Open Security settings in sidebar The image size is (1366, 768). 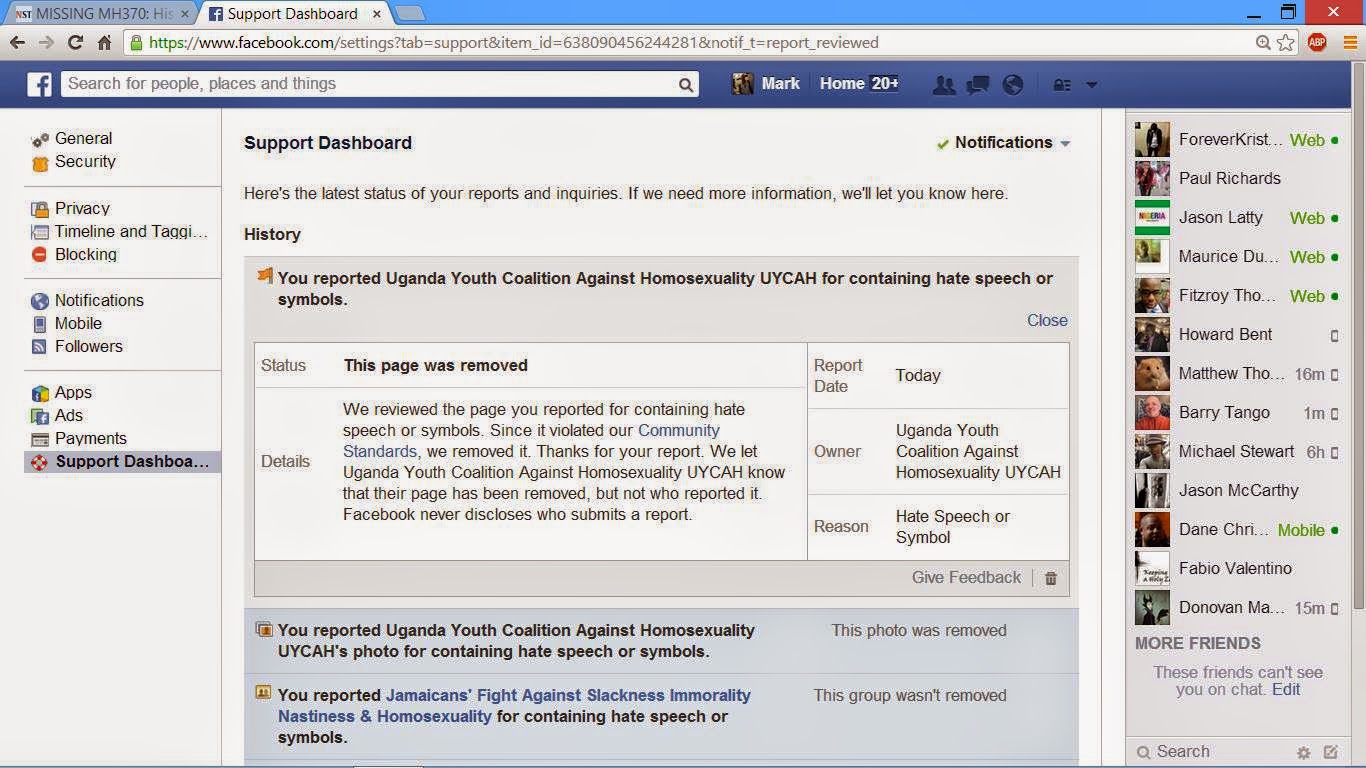85,162
